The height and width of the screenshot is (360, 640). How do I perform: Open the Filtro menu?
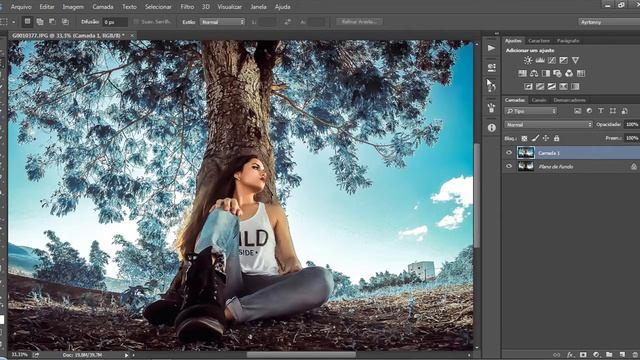pyautogui.click(x=187, y=7)
